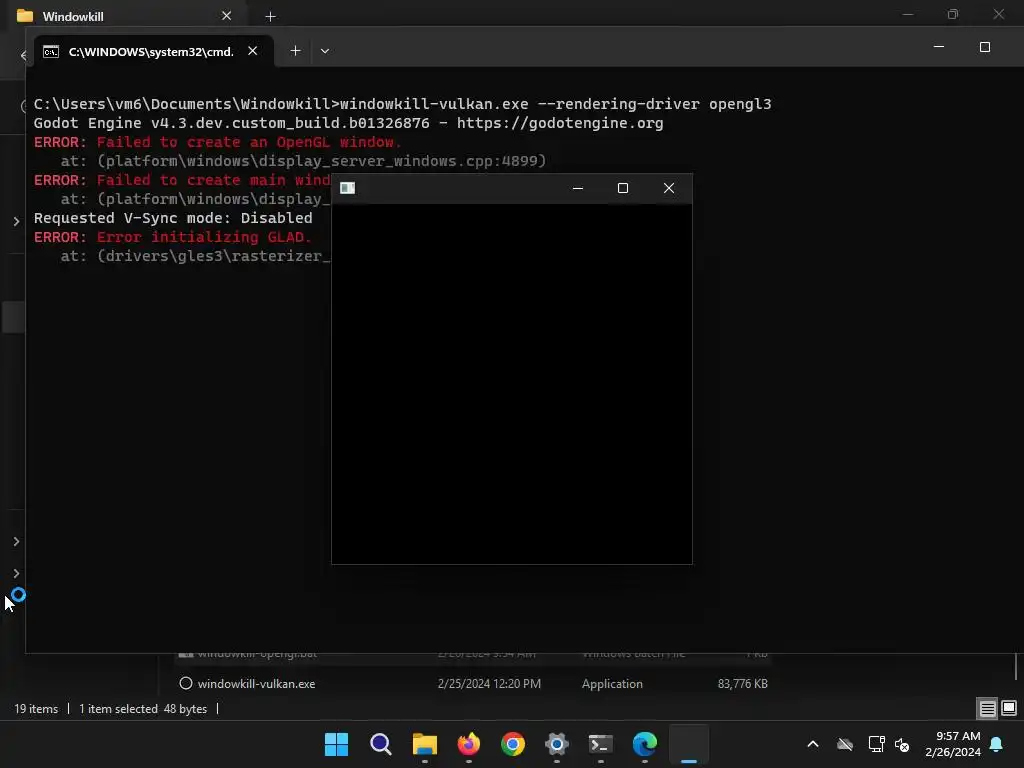Select windowkill-vulkan.exe file name
Image resolution: width=1024 pixels, height=768 pixels.
click(x=257, y=684)
